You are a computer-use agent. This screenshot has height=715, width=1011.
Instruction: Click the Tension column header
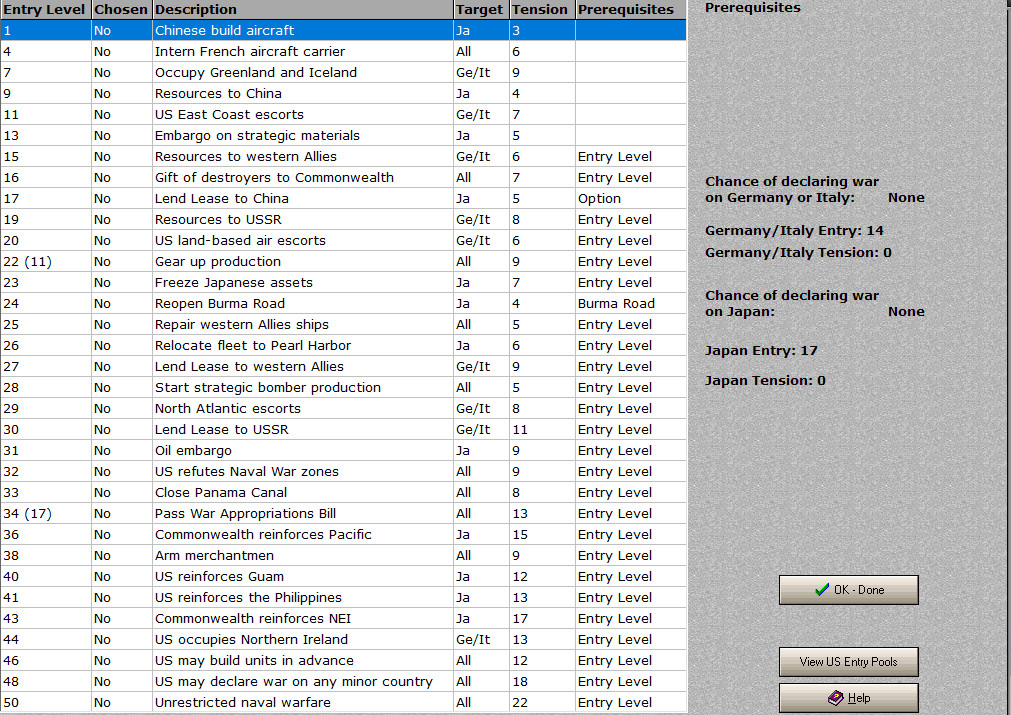pos(542,10)
